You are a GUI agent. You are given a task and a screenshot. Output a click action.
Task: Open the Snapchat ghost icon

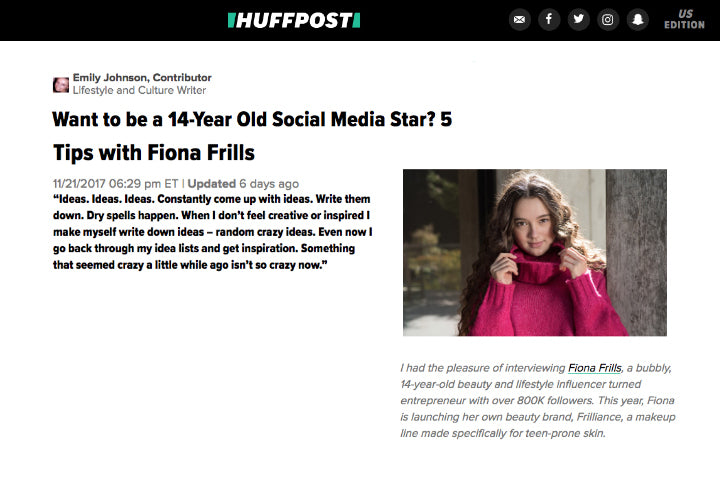pos(637,20)
